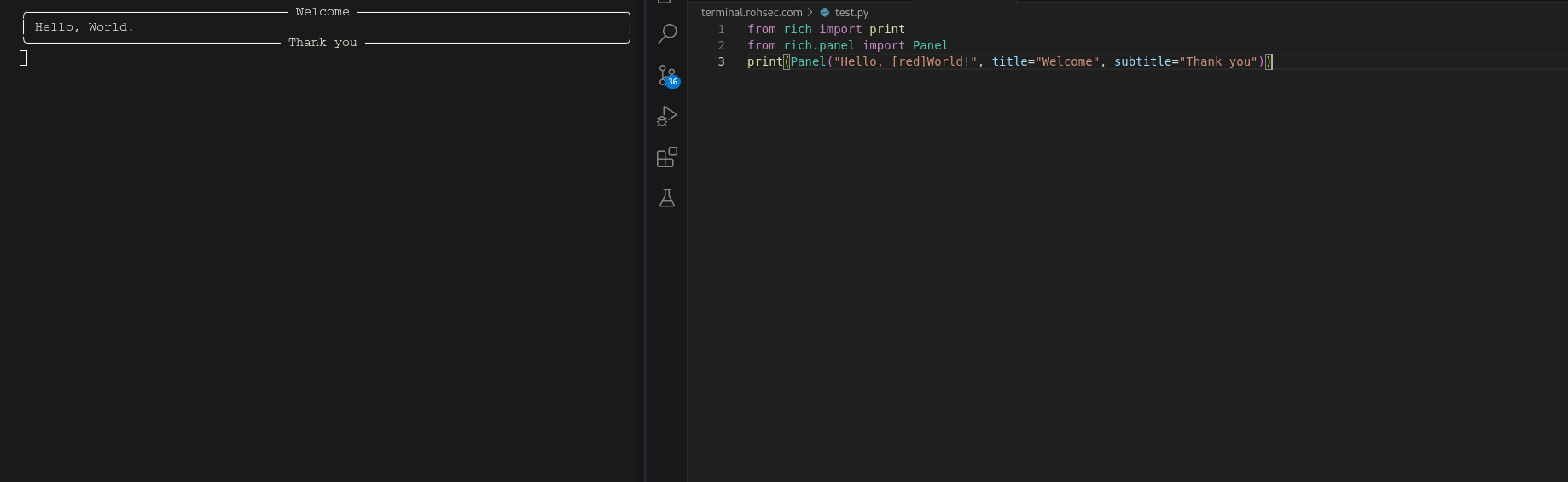Open the Testing flask view
Viewport: 1568px width, 482px height.
667,198
